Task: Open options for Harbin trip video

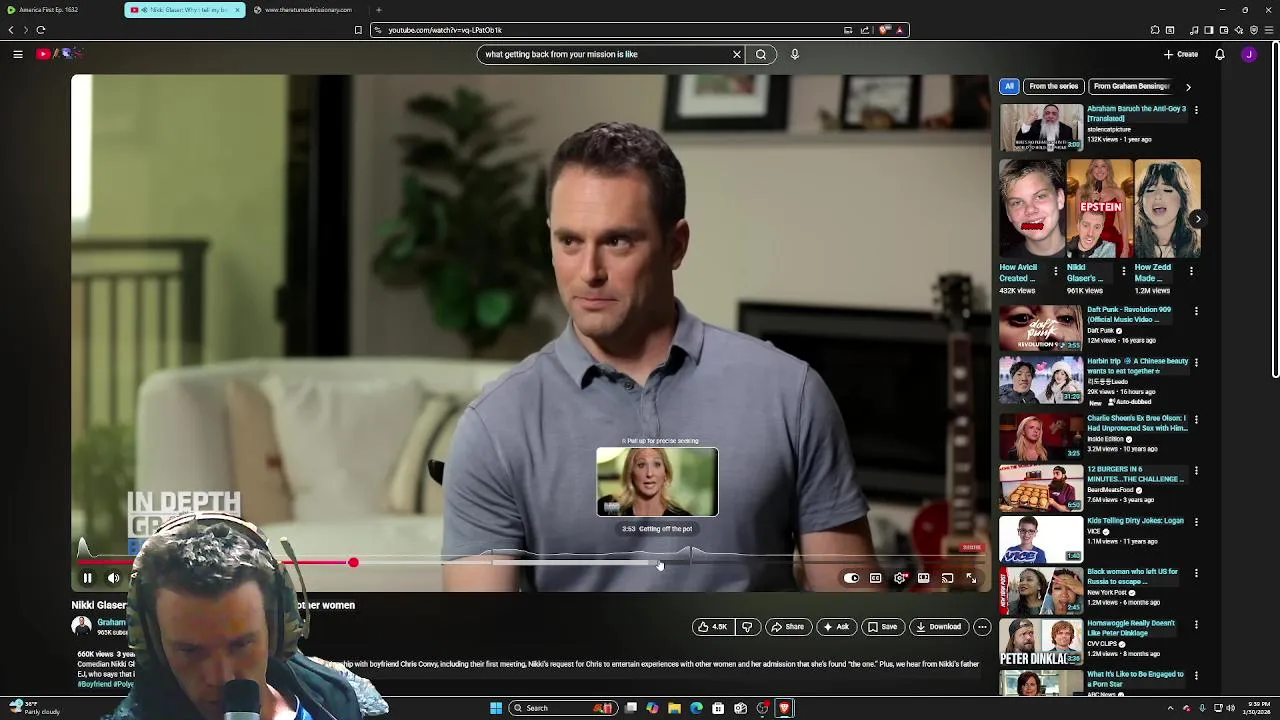Action: click(x=1196, y=362)
